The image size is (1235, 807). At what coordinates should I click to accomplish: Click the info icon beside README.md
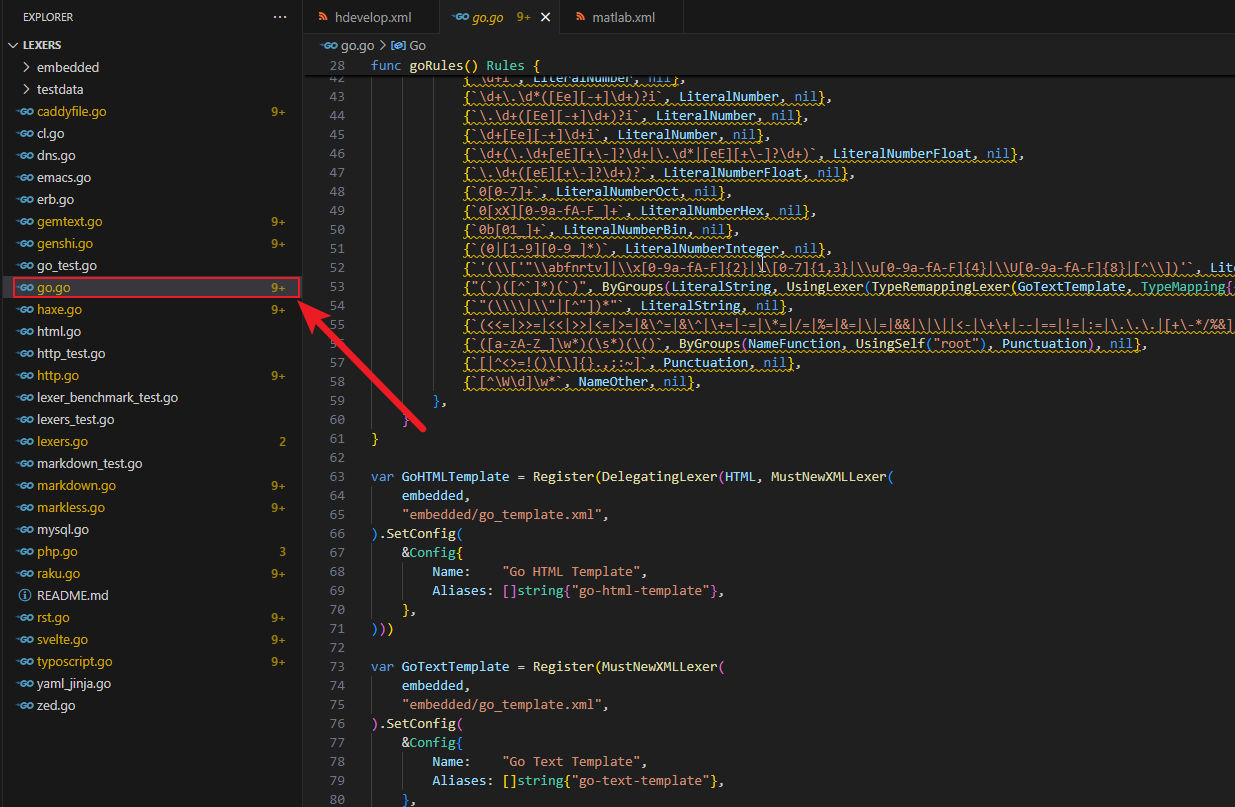(25, 595)
